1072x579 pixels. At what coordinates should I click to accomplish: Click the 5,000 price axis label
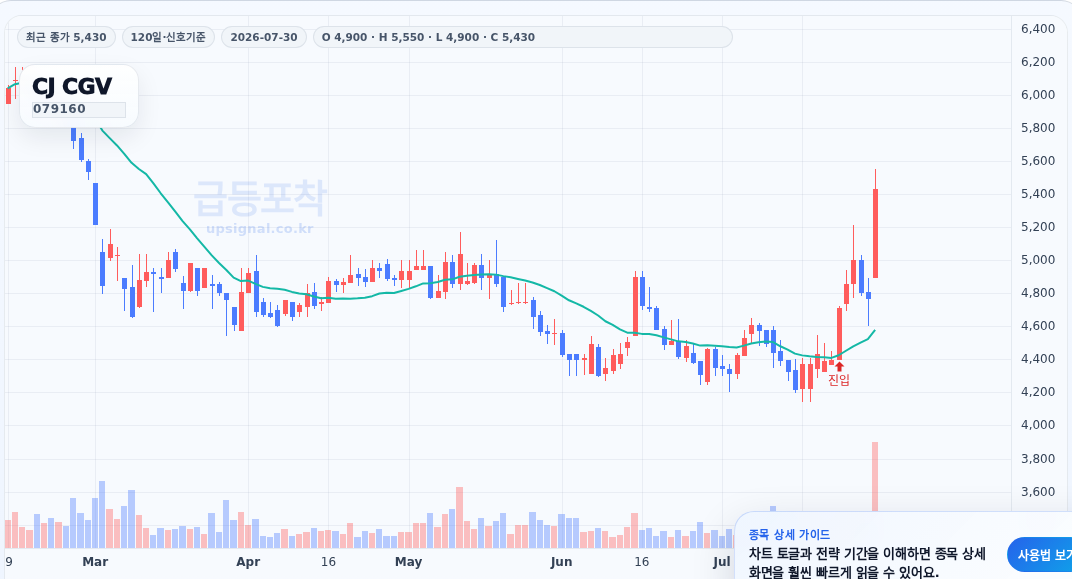point(1038,260)
